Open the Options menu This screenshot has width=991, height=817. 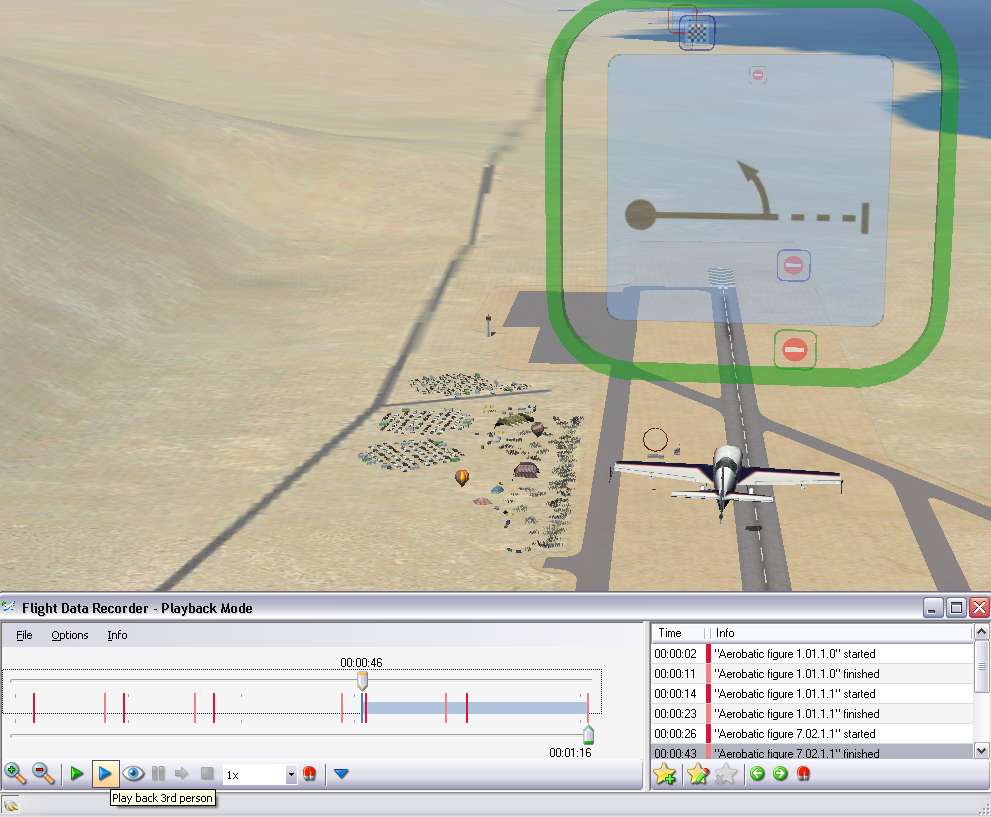[x=70, y=635]
